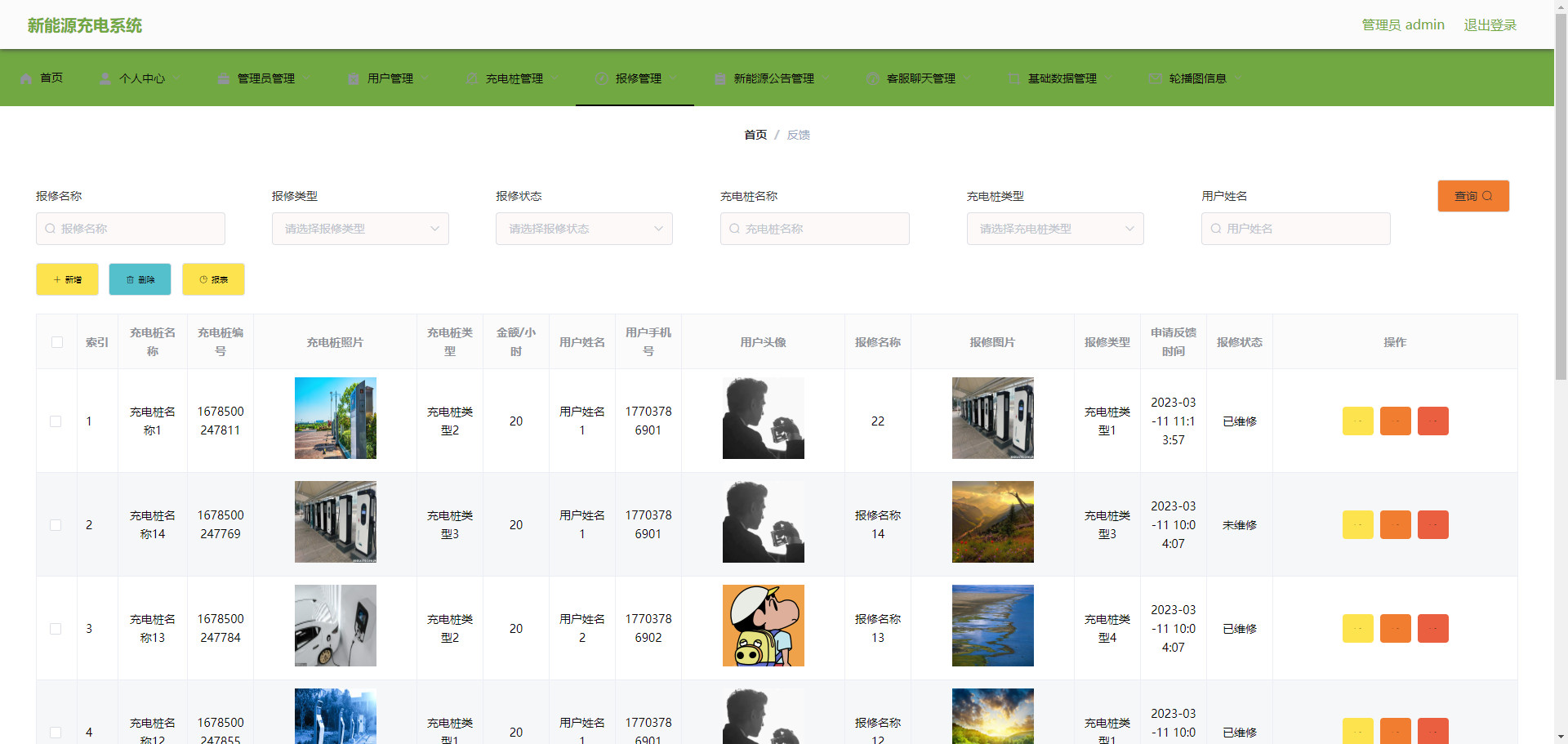Open the repair image in row 2
1568x744 pixels.
coord(993,522)
